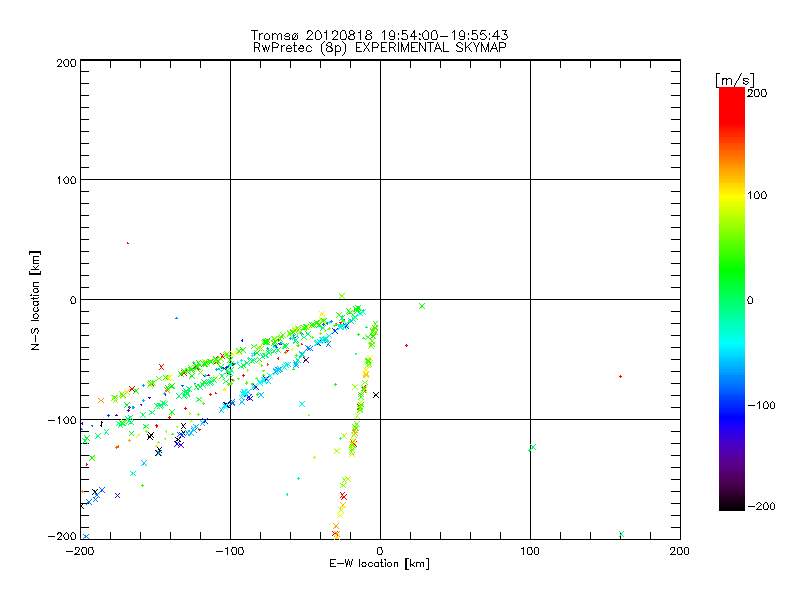Click the black -200 m/s colorbar bottom
The image size is (800, 600).
[732, 504]
